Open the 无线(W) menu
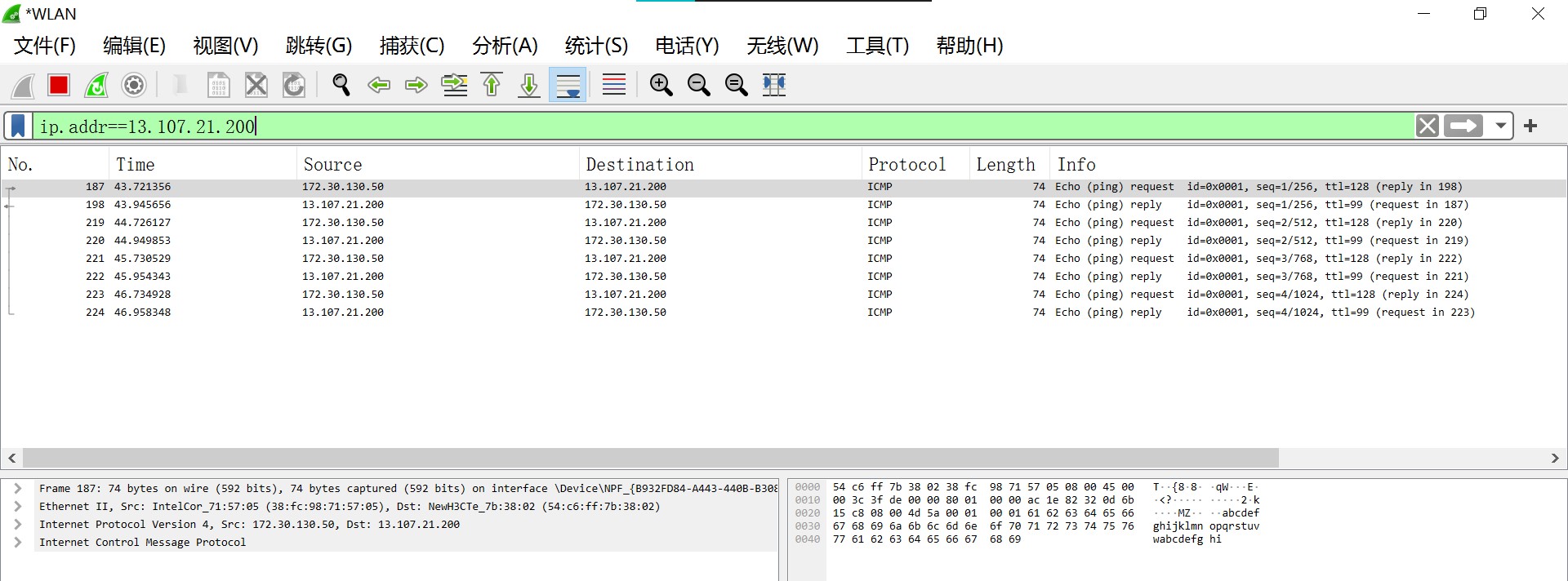The image size is (1568, 581). (x=782, y=46)
